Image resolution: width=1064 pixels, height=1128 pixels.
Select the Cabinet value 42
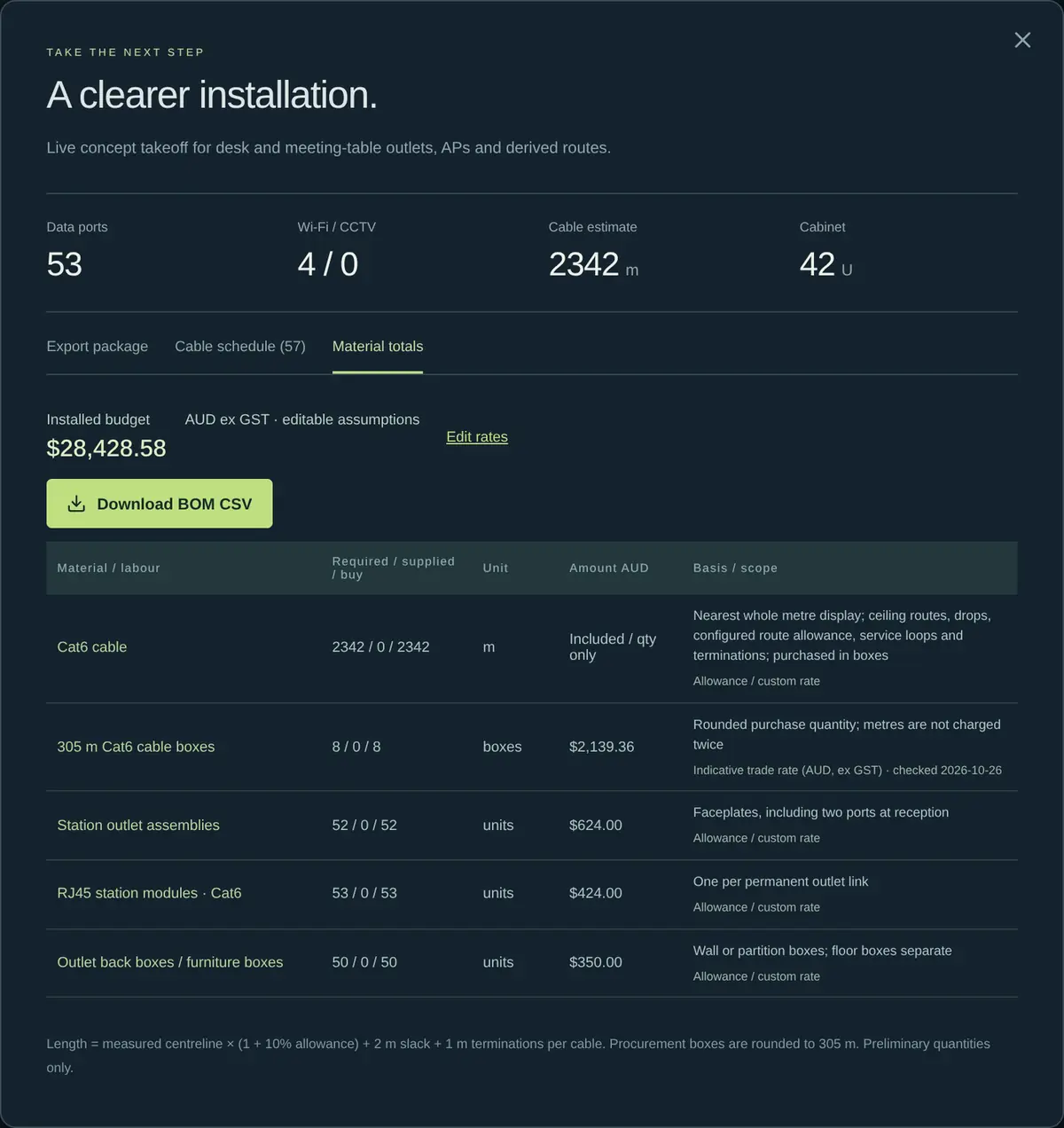click(x=818, y=264)
